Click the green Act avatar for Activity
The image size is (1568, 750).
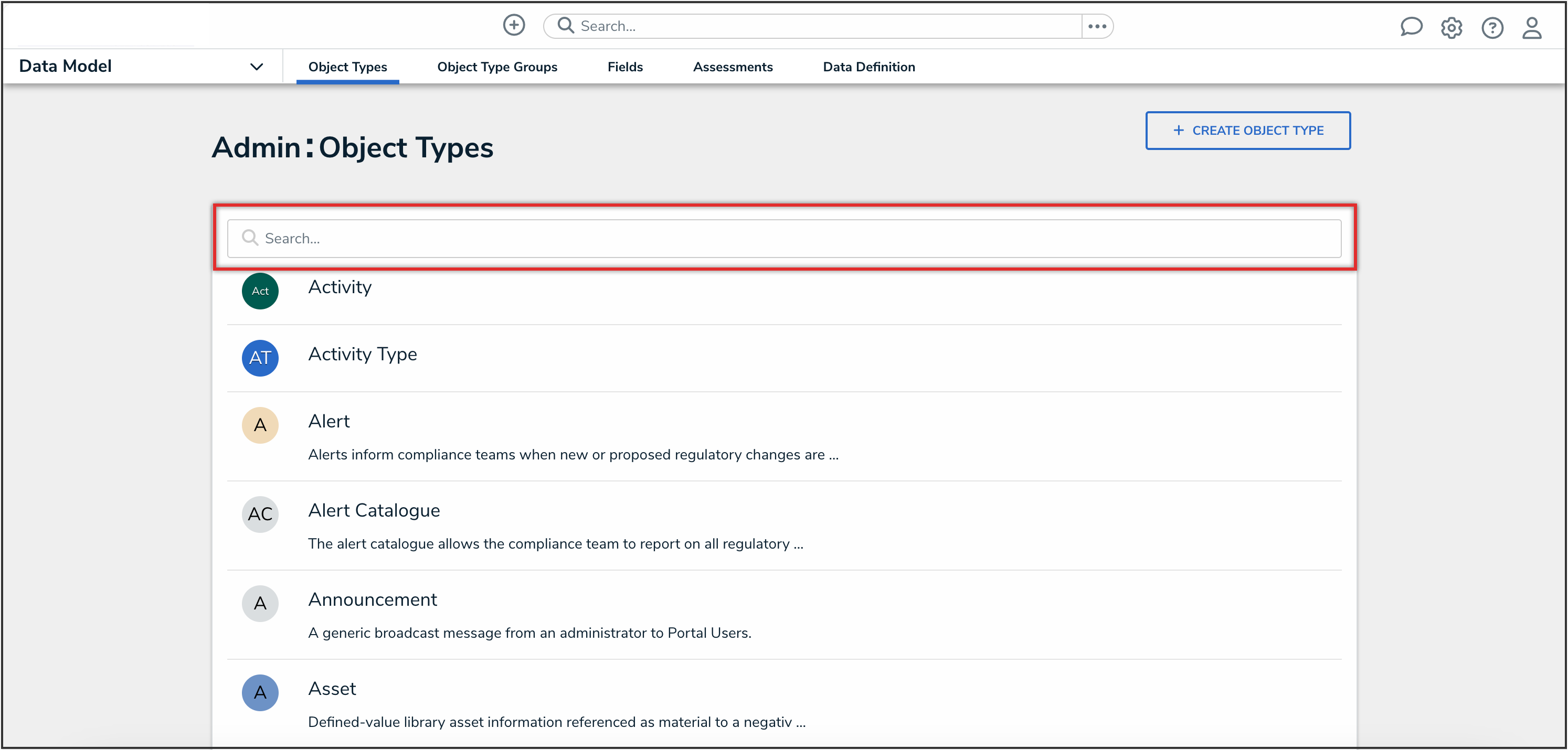pos(260,291)
